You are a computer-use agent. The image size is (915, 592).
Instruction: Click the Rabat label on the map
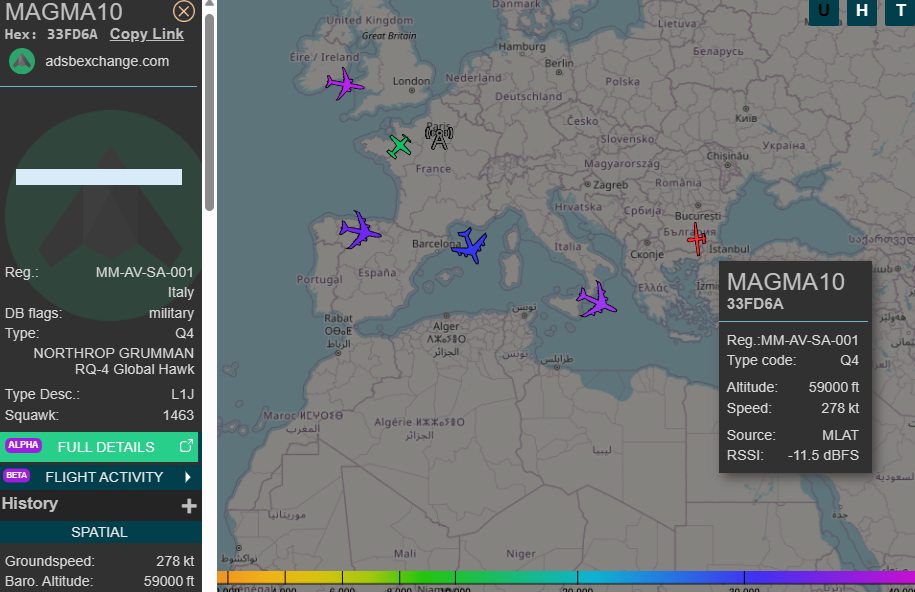(x=338, y=318)
